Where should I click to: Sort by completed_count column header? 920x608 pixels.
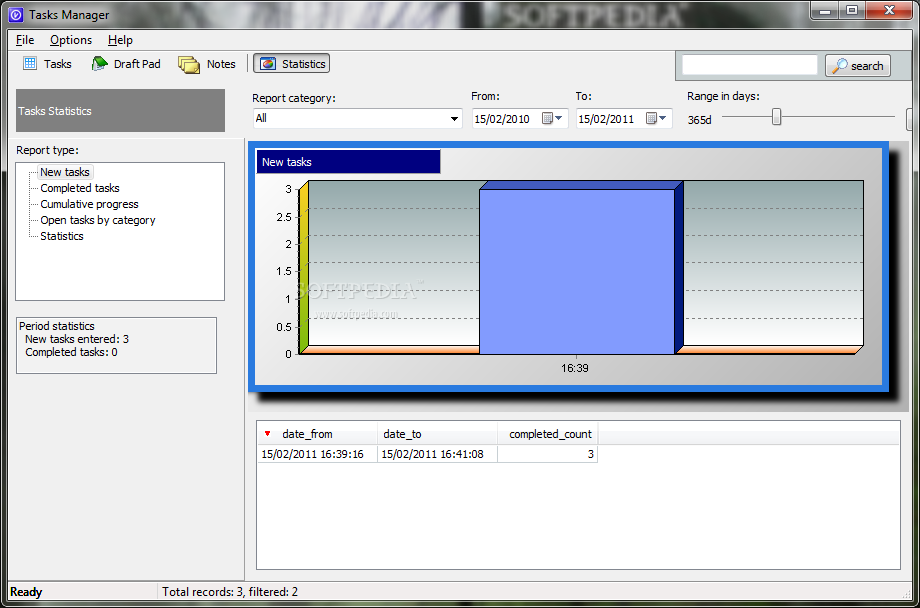(548, 434)
